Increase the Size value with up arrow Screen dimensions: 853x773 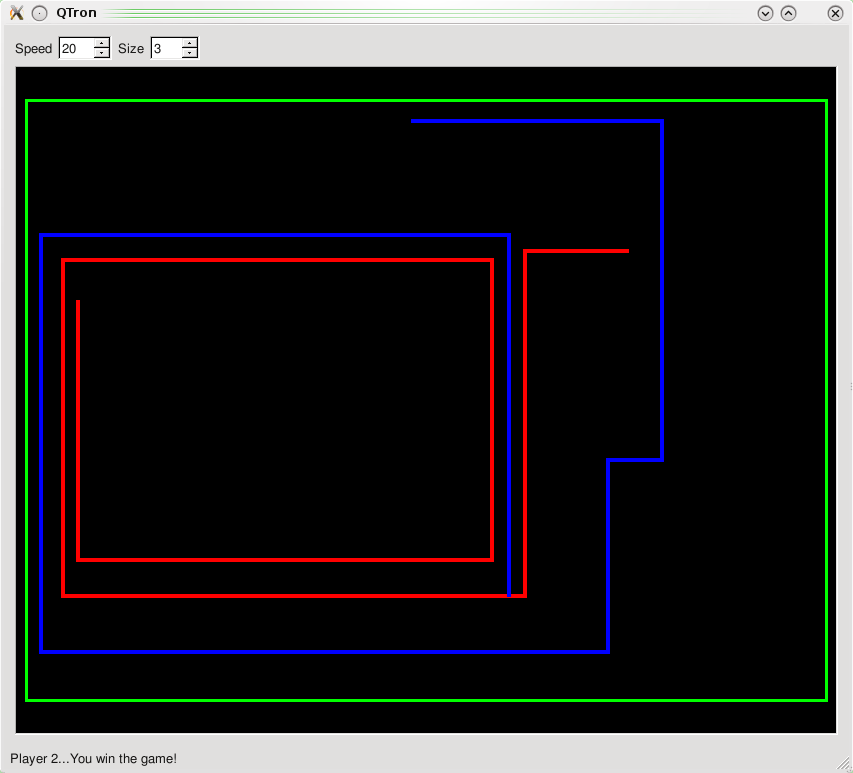[189, 43]
